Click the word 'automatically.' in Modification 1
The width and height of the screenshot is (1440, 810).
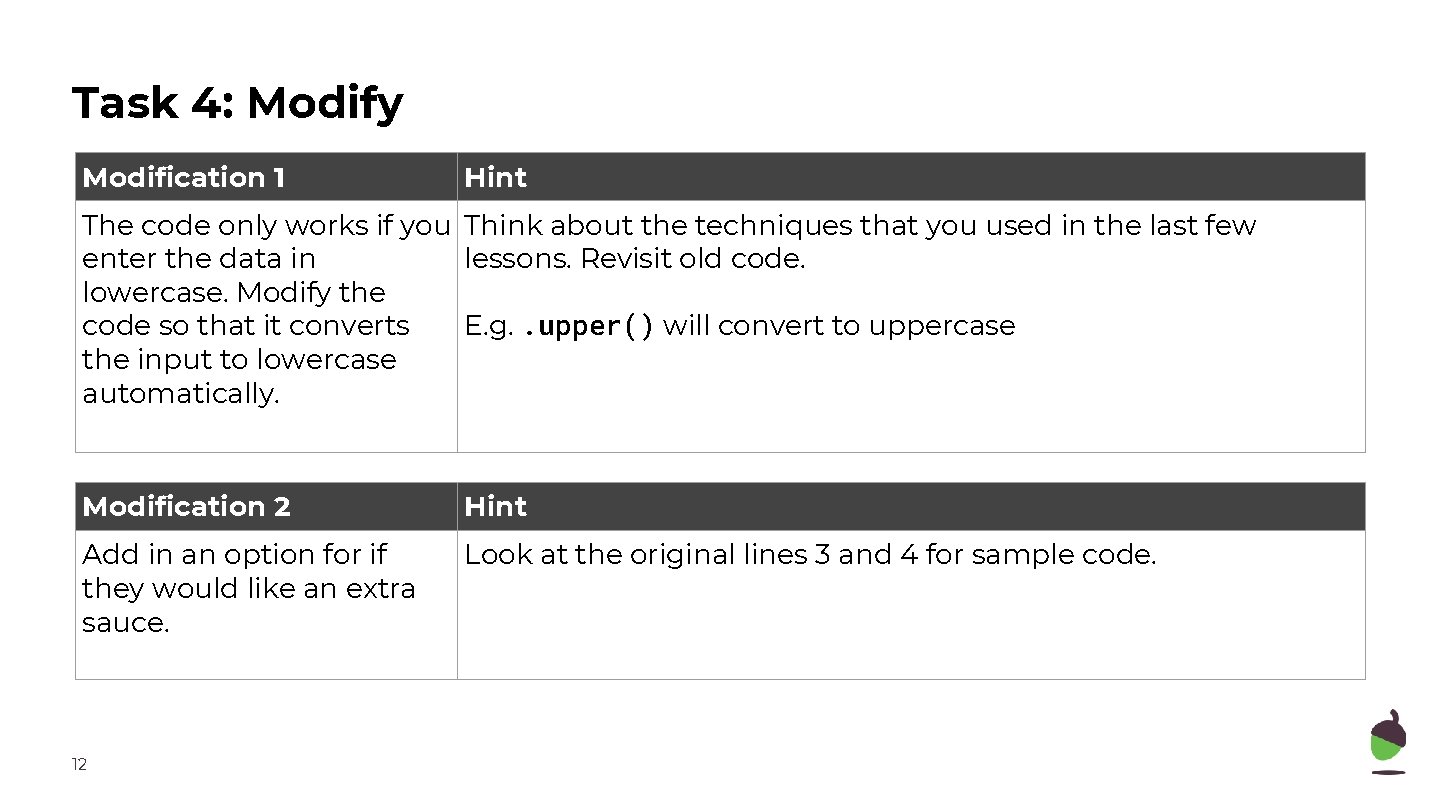(180, 394)
